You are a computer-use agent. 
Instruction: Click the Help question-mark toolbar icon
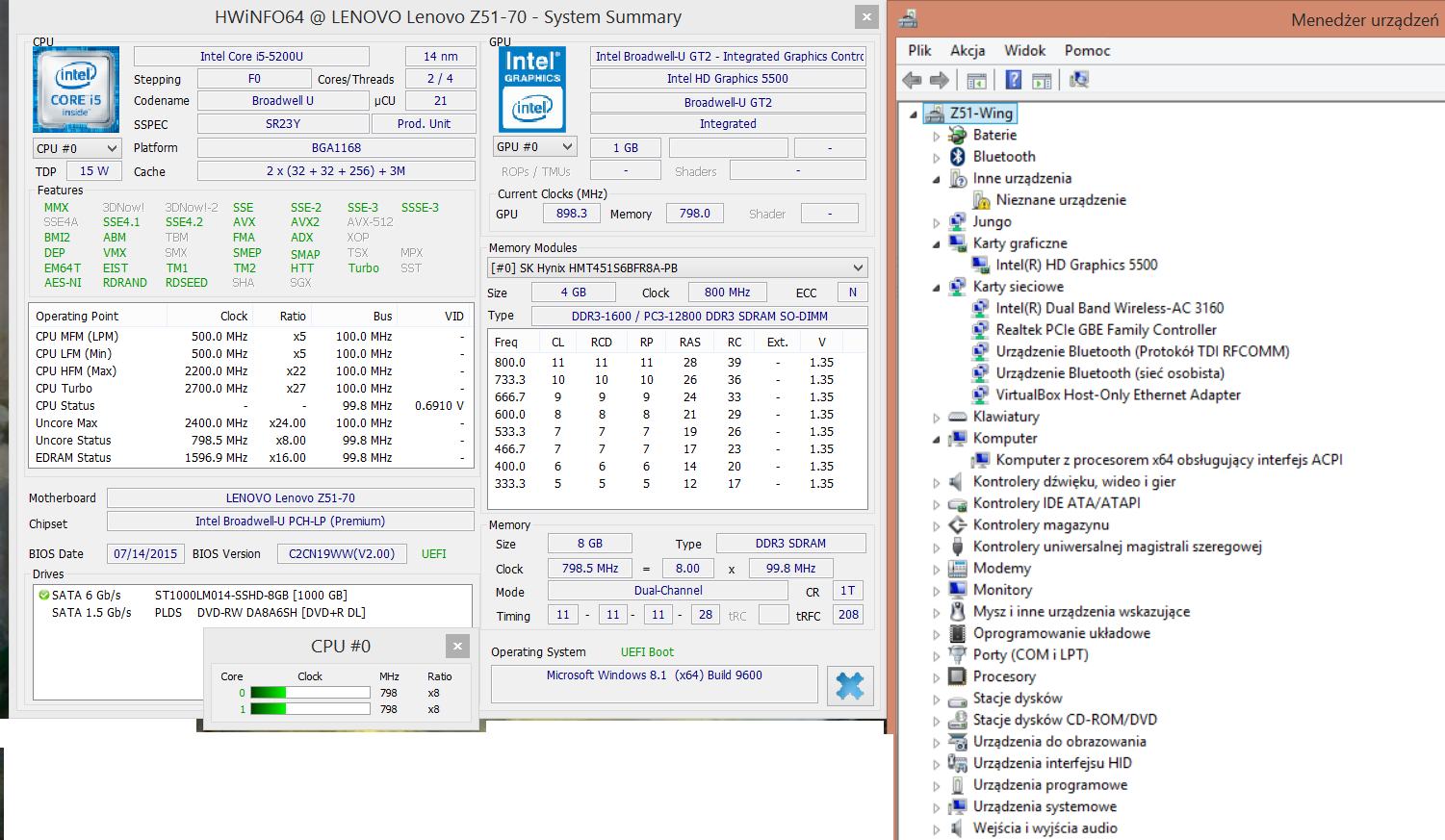(1014, 80)
